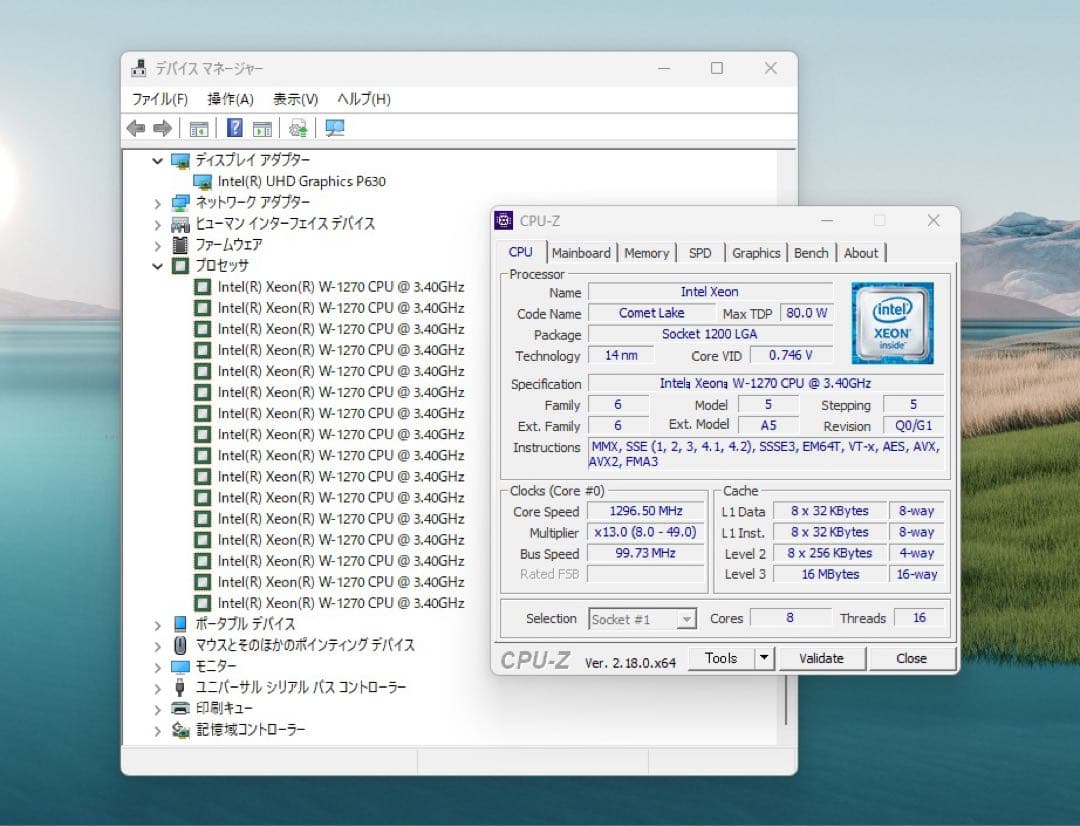Open the 操作(A) menu

pyautogui.click(x=230, y=99)
